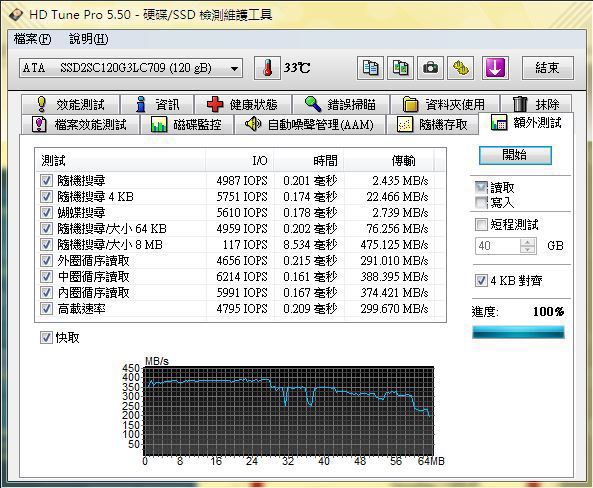Copy text results to clipboard icon
Screen dimensions: 593x488
tap(370, 68)
